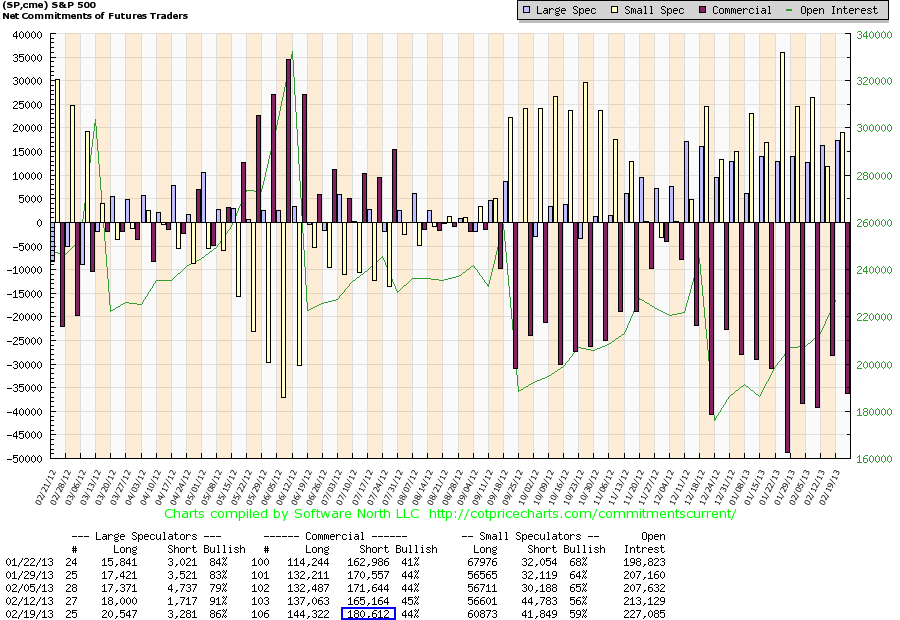Click the '02/12/13' table row date
The width and height of the screenshot is (900, 620).
coord(29,601)
